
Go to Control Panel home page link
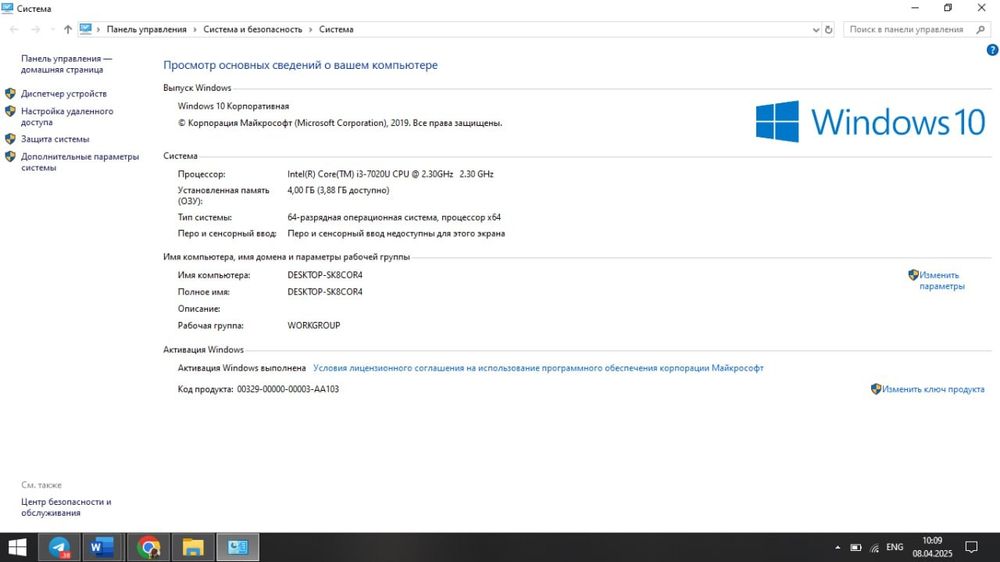[66, 64]
